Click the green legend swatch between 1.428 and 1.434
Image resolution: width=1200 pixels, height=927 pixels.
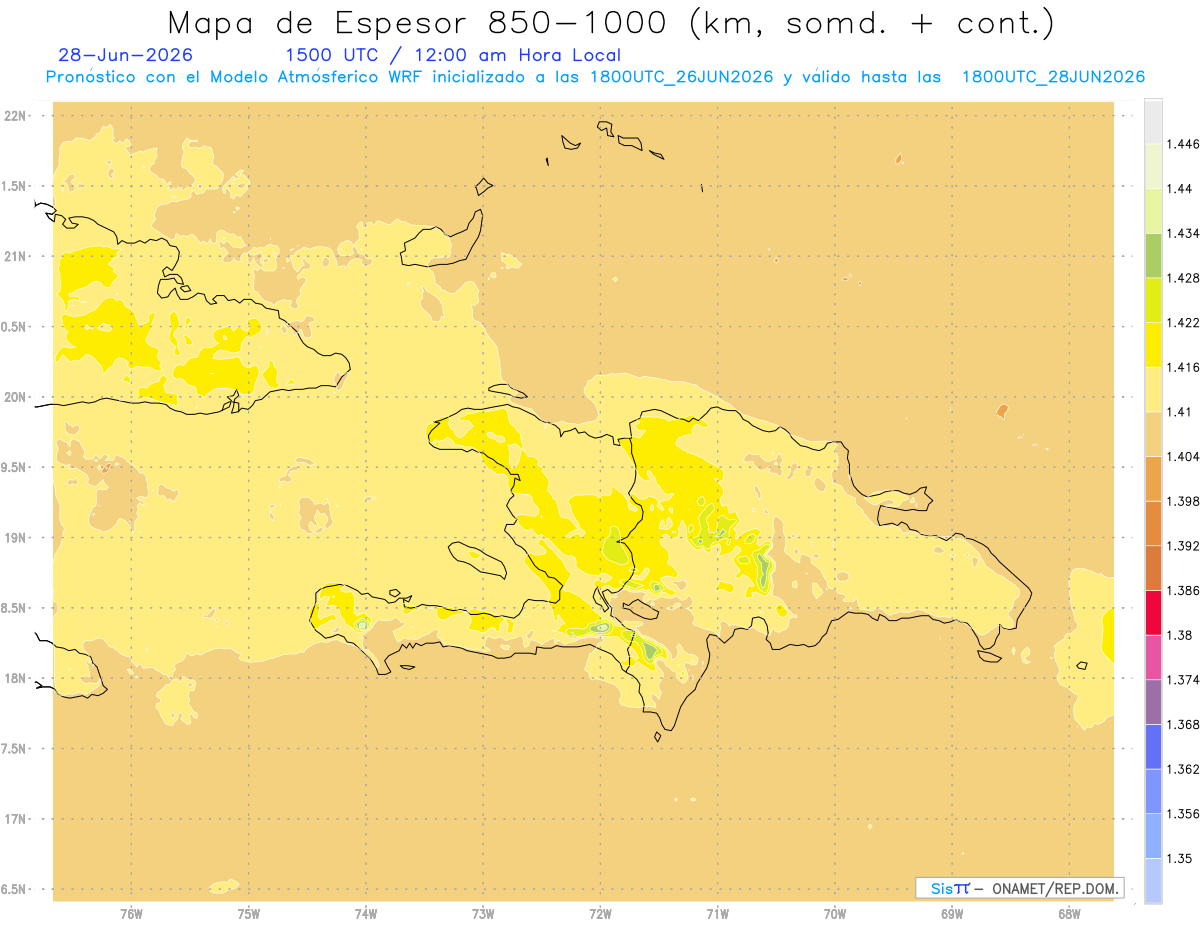click(x=1153, y=255)
